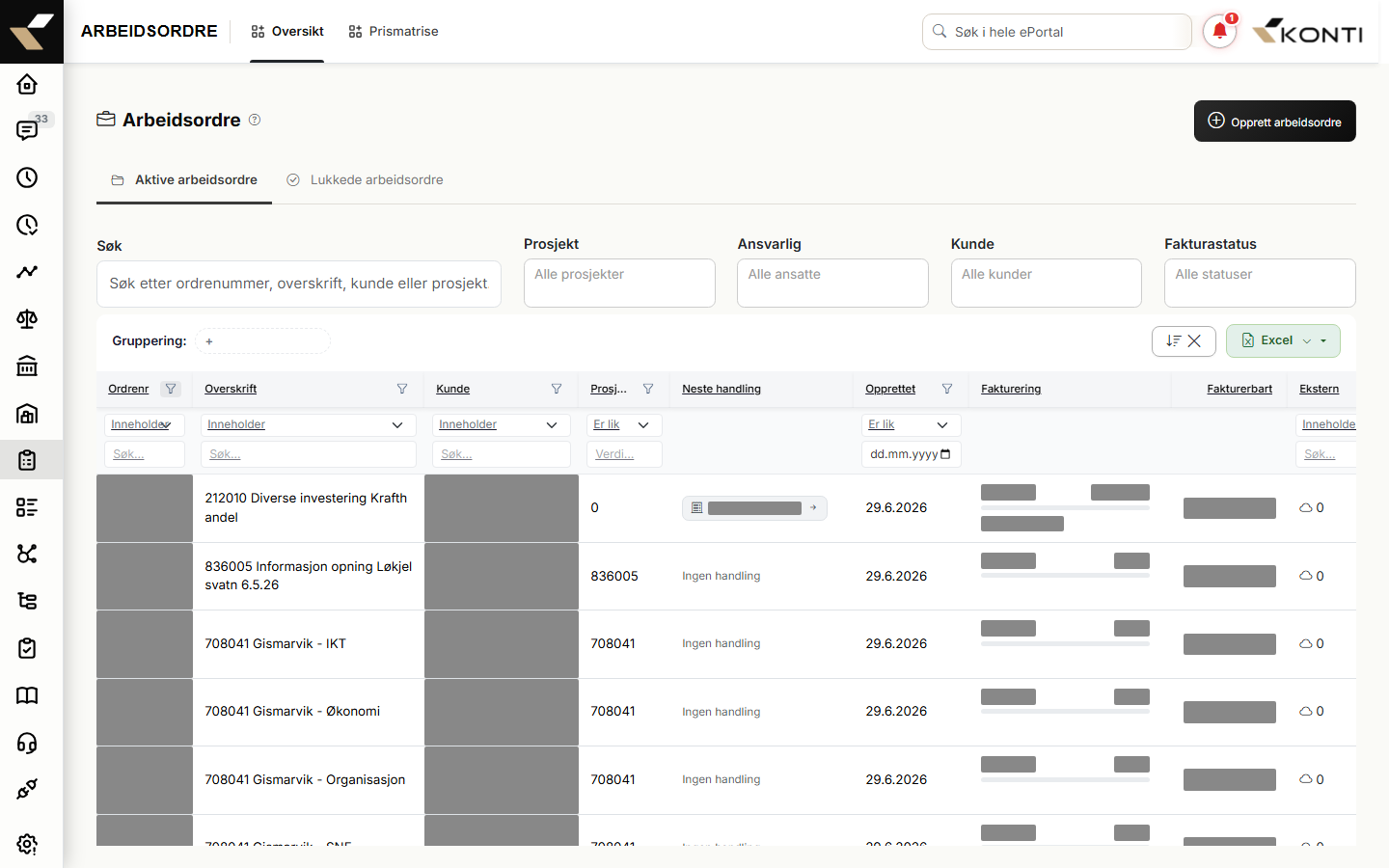Select the highlighted clipboard work order sidebar icon

click(27, 460)
